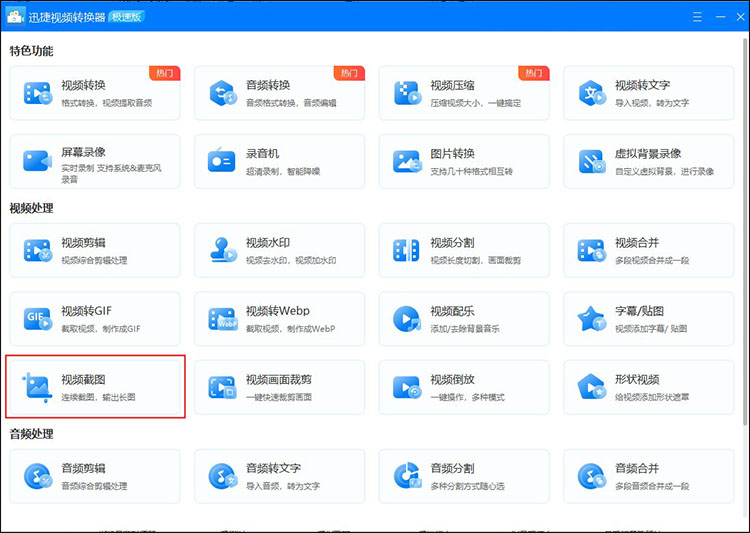This screenshot has height=533, width=750.
Task: Click the 音频转换 title text
Action: [268, 85]
